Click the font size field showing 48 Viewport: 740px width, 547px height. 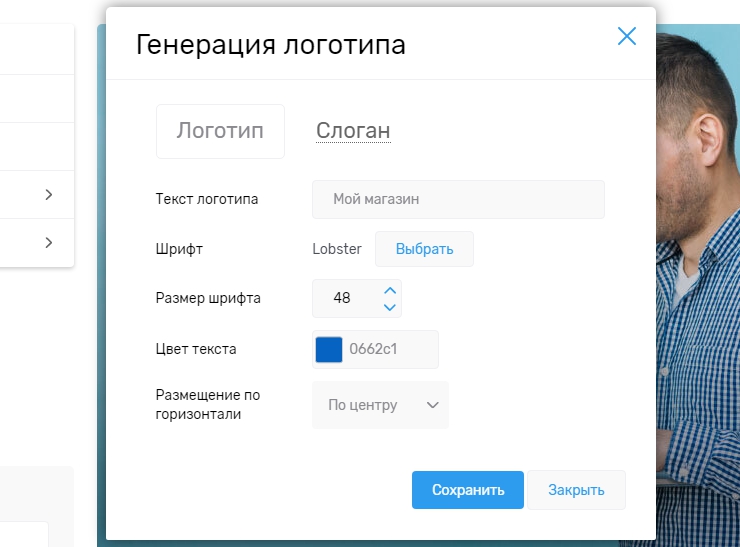coord(343,298)
